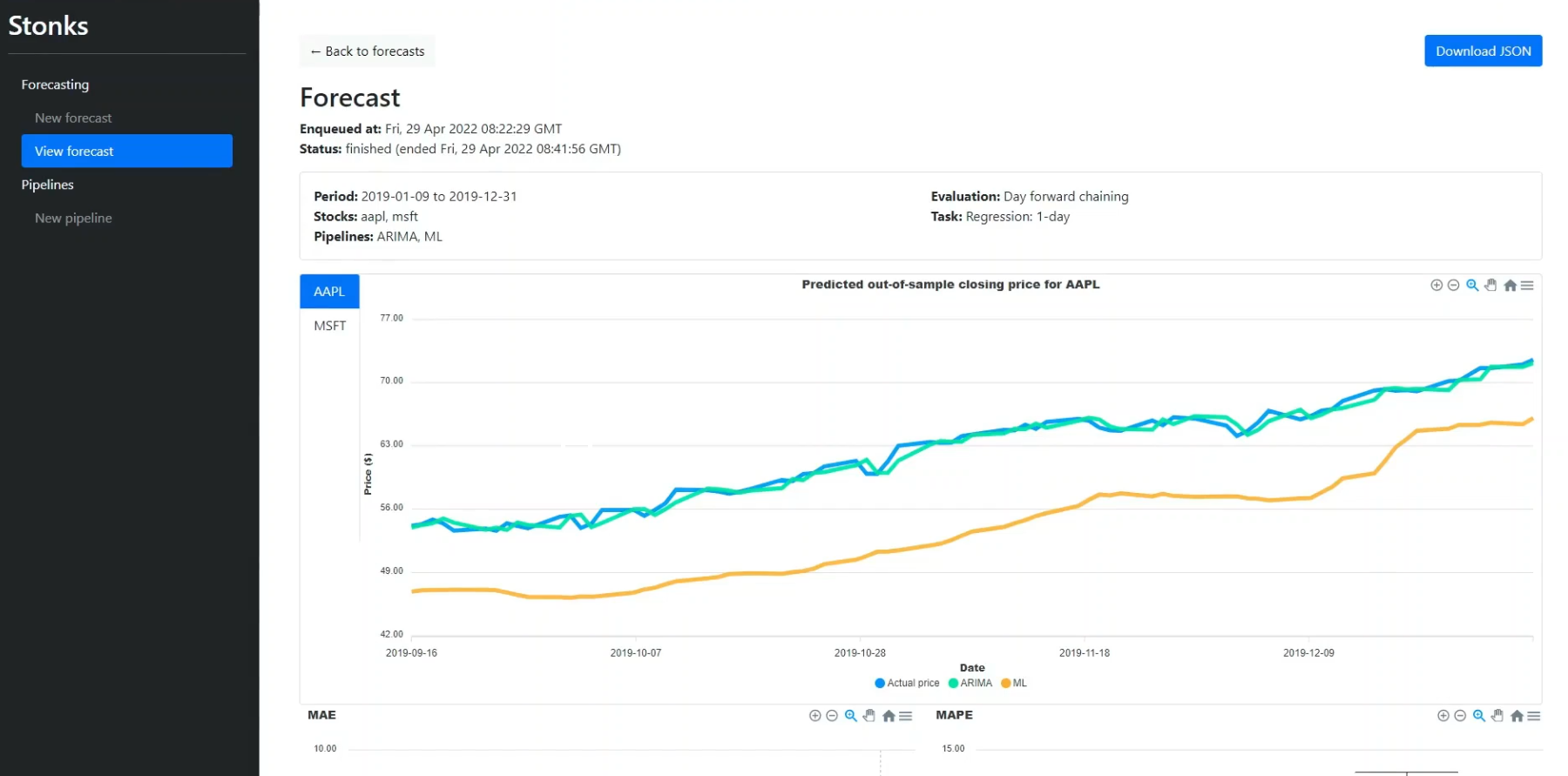1568x776 pixels.
Task: Reset zoom on the AAPL price chart
Action: pos(1510,285)
